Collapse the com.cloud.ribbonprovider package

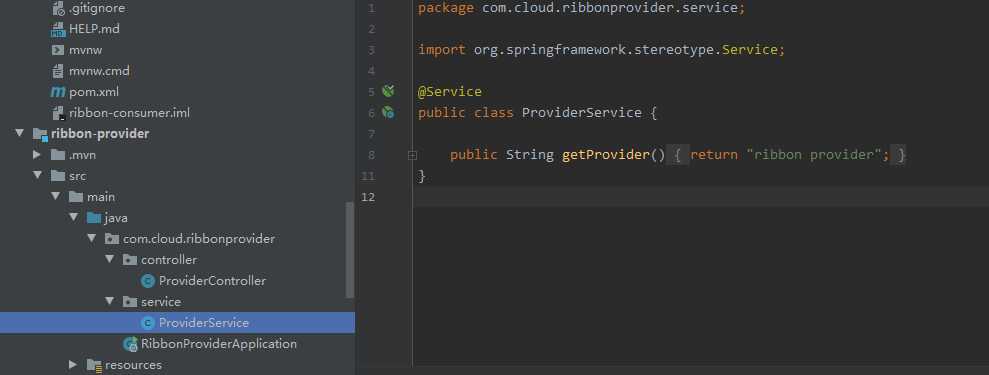91,239
